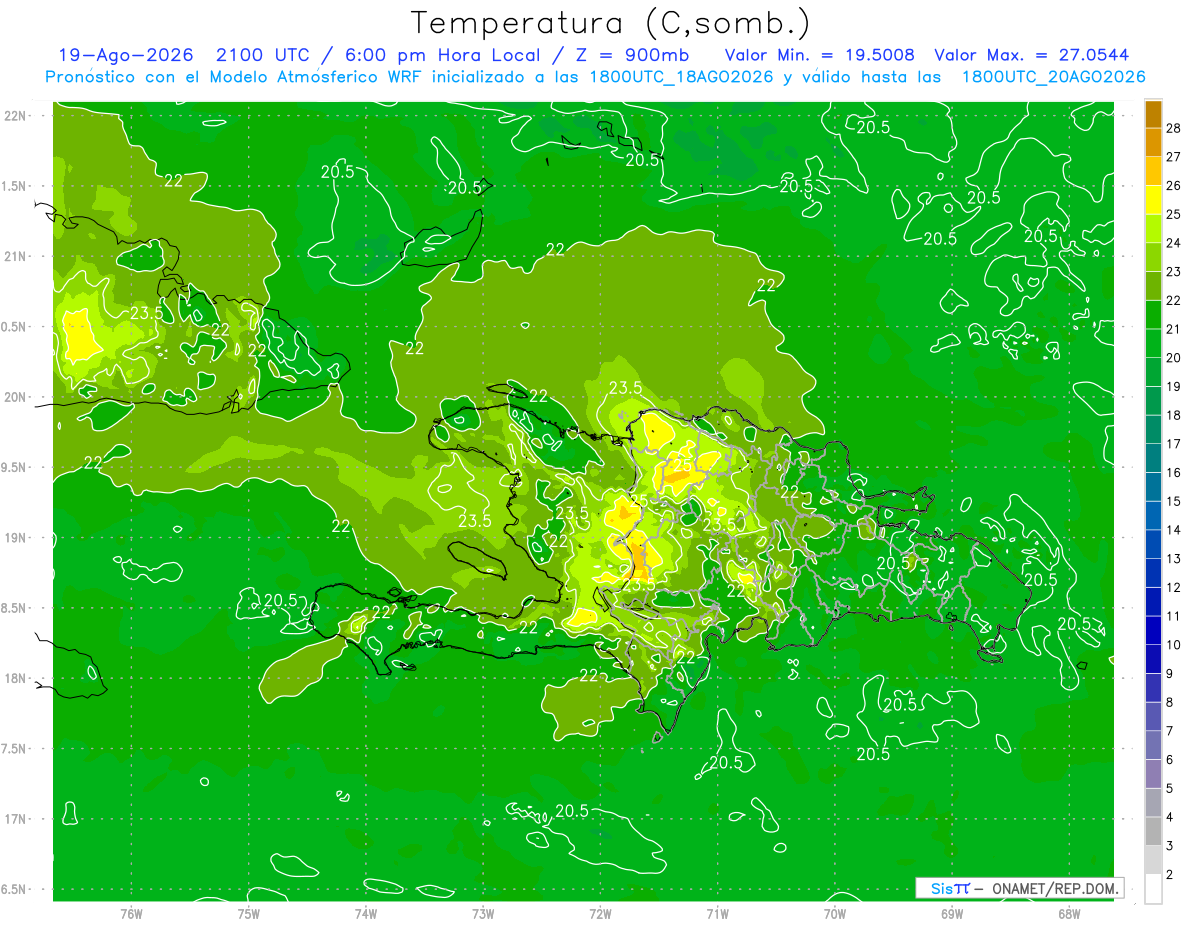Click the '17N' latitude axis label

point(16,819)
